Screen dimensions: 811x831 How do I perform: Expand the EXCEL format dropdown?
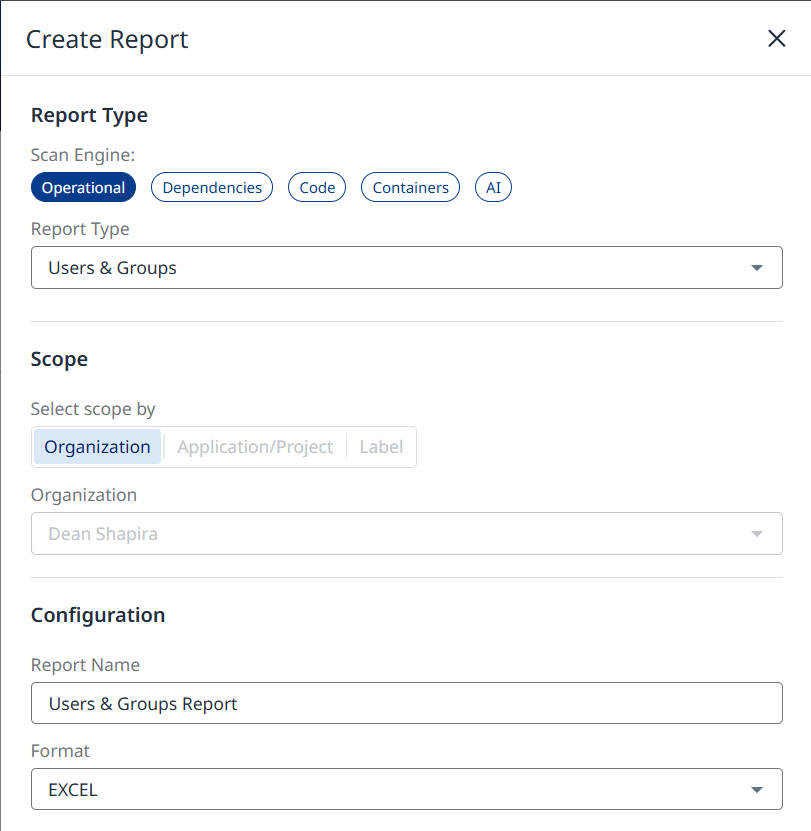pos(390,790)
